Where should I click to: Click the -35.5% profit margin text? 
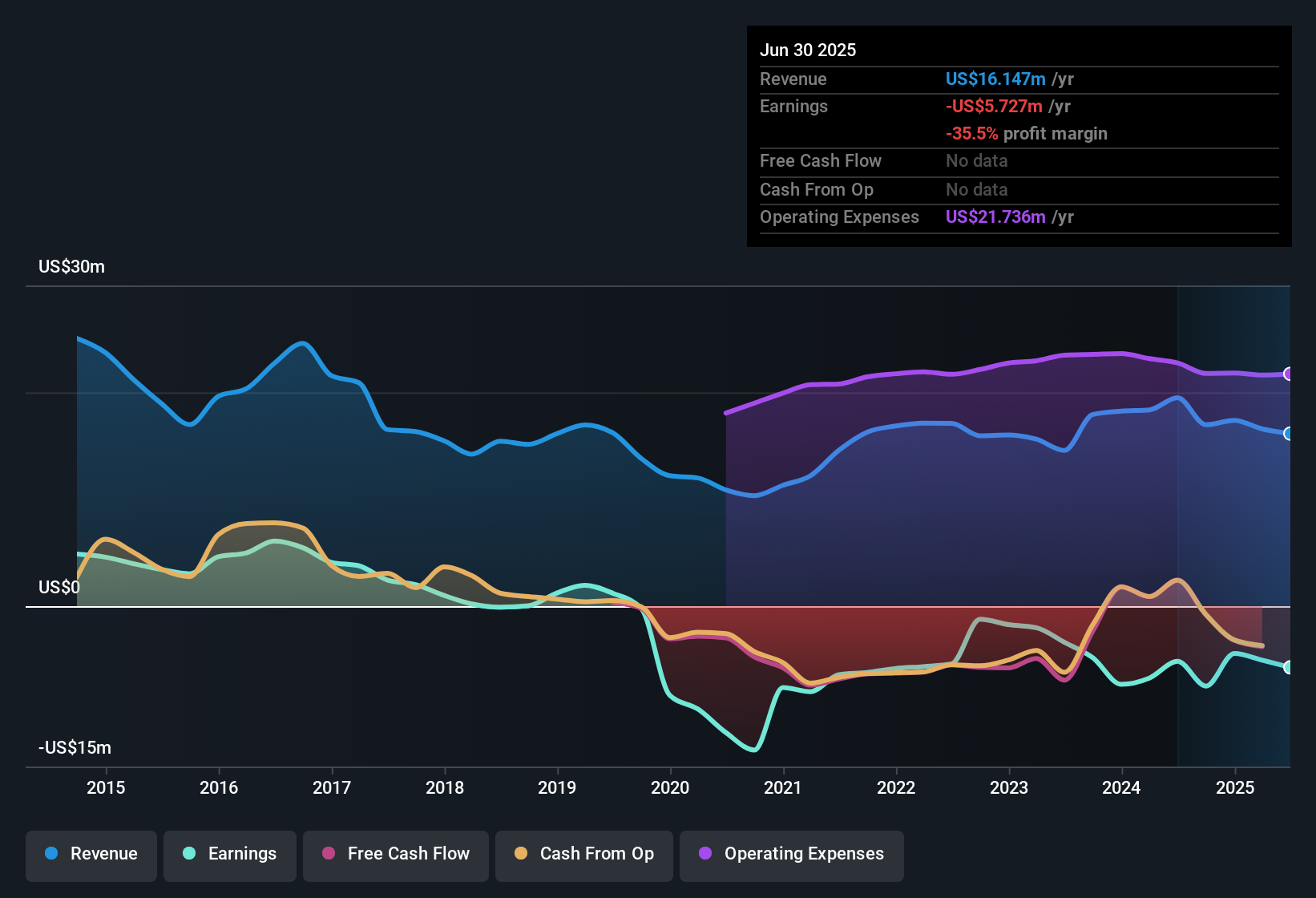[1027, 134]
